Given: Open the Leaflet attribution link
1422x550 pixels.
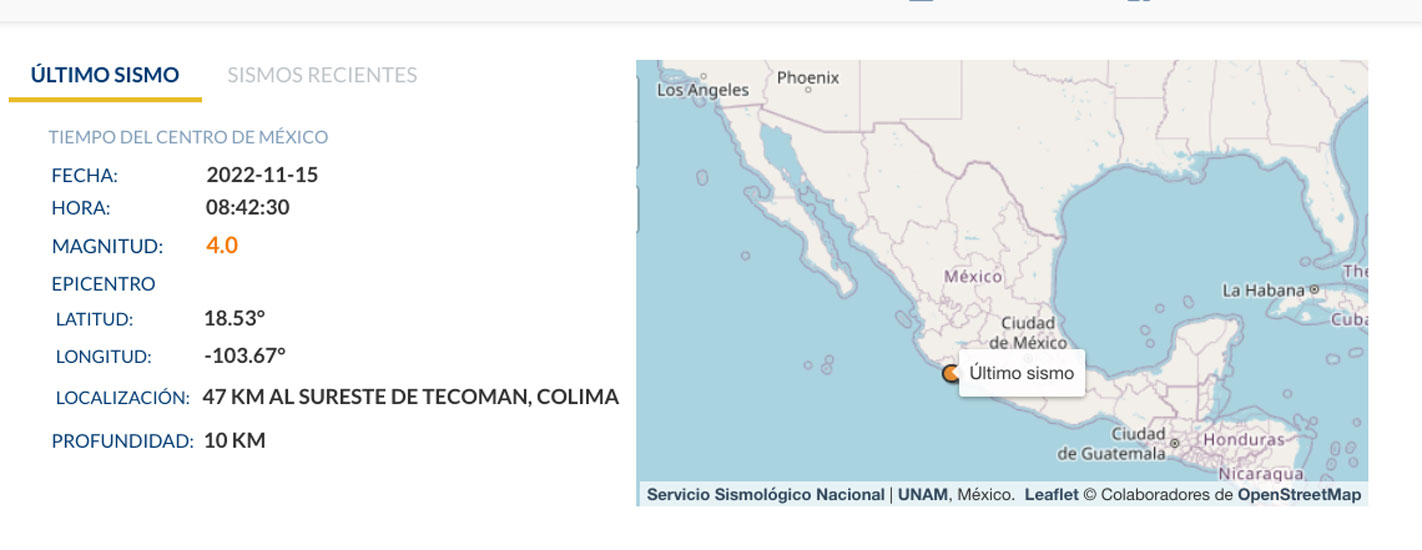Looking at the screenshot, I should click(1051, 495).
